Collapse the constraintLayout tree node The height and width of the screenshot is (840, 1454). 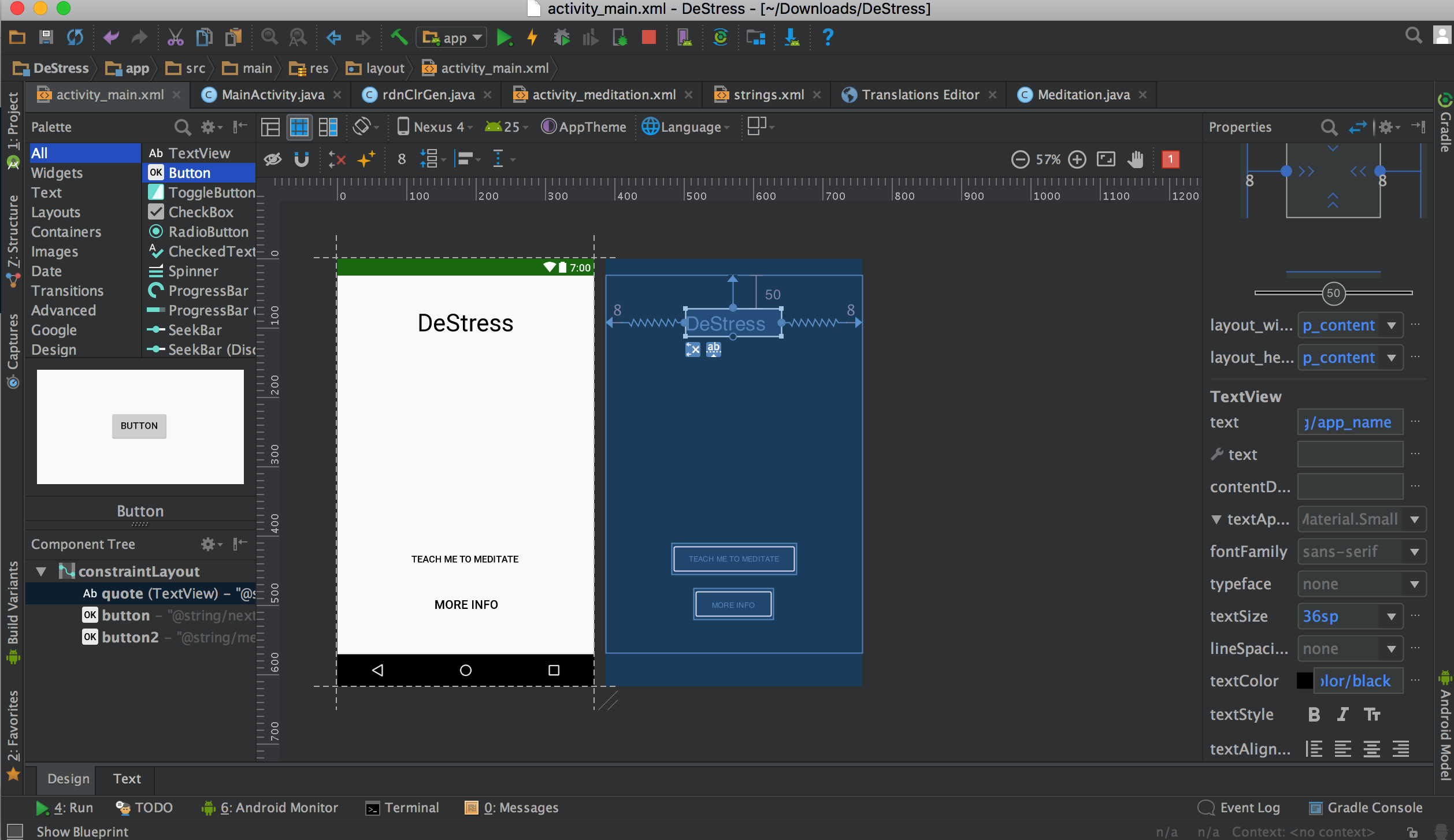pos(41,571)
